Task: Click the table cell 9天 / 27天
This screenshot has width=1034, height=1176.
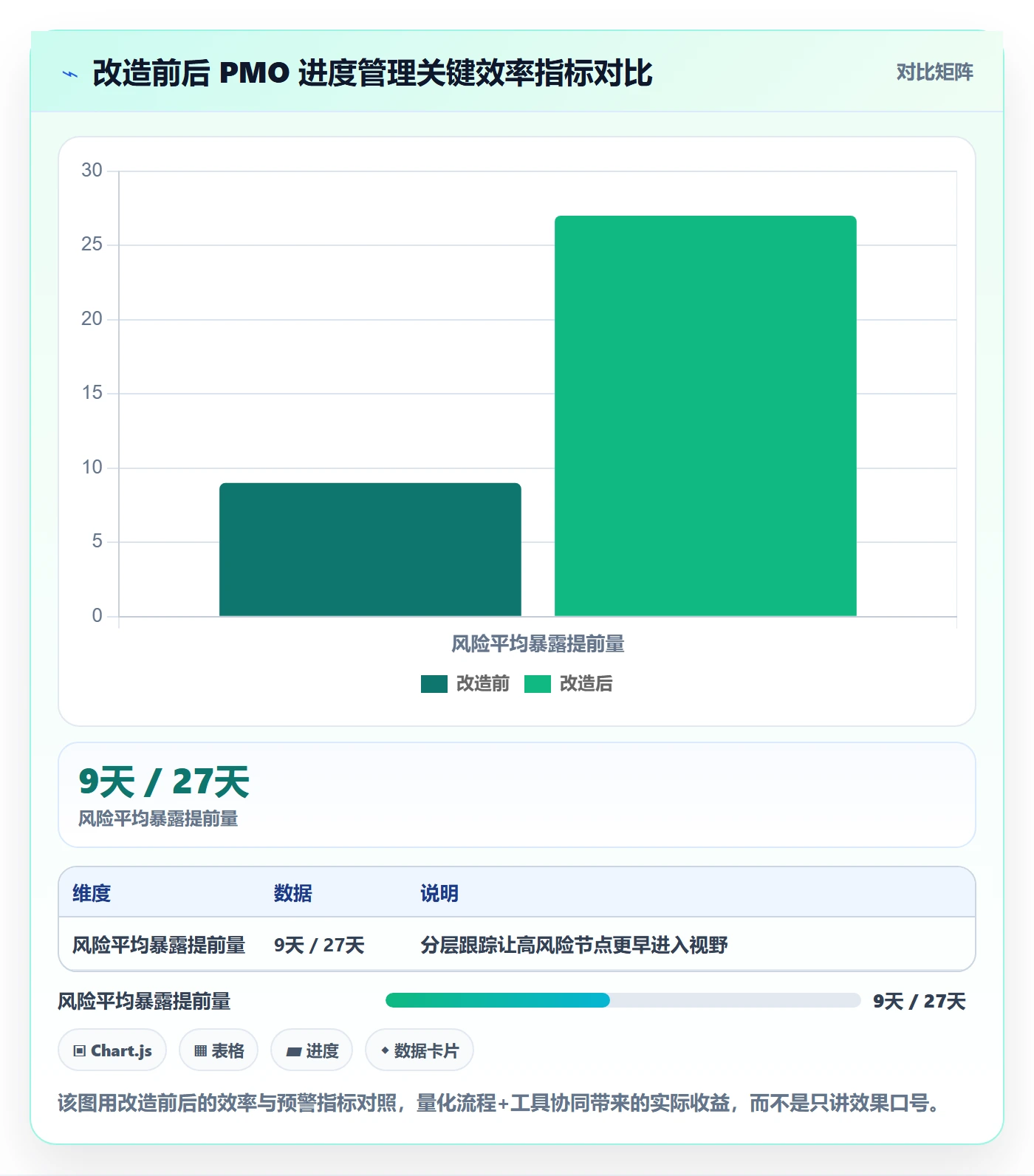Action: 319,945
